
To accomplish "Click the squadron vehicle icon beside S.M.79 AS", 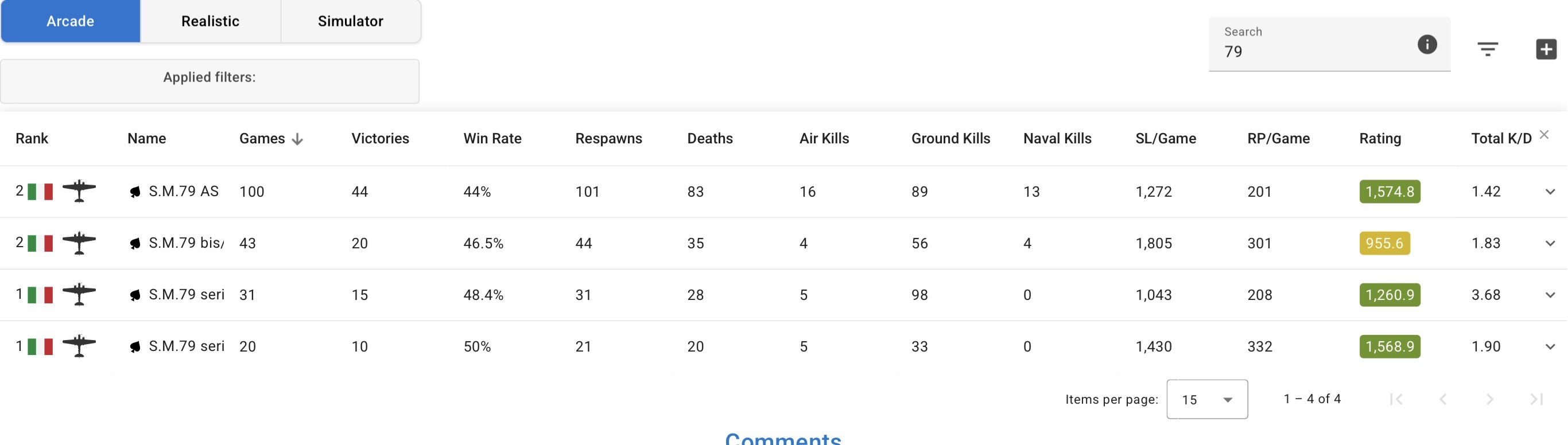I will (x=135, y=192).
